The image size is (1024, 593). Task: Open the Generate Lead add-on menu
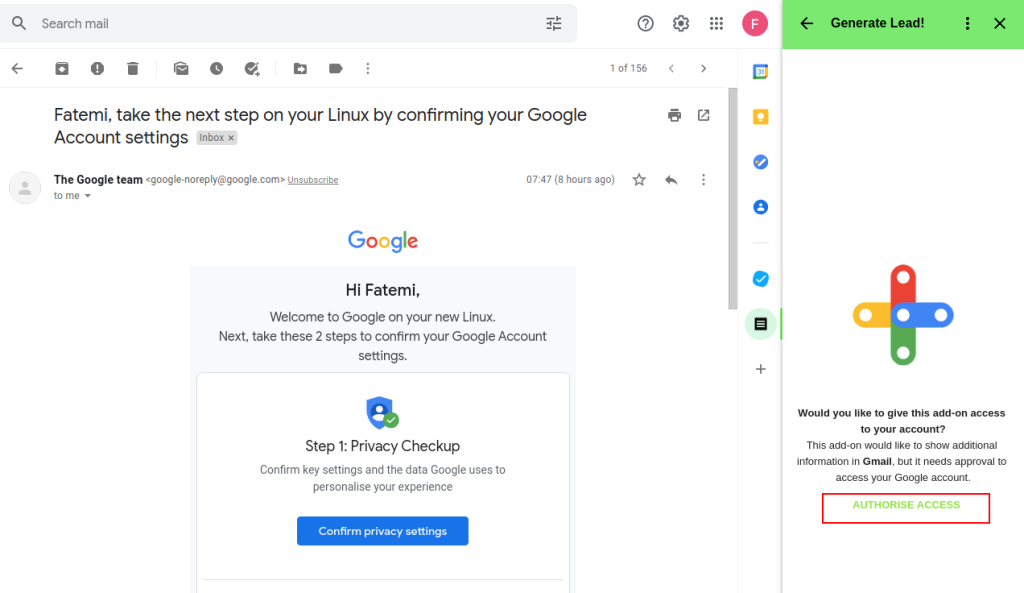pyautogui.click(x=967, y=22)
